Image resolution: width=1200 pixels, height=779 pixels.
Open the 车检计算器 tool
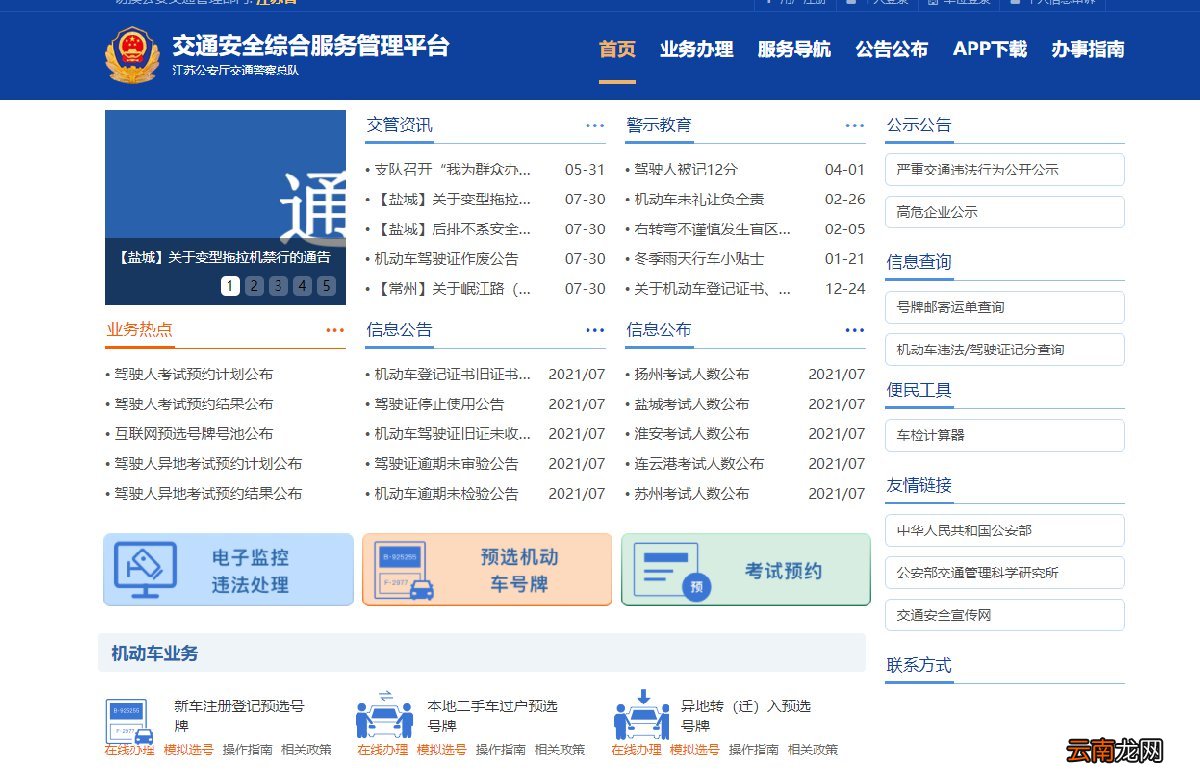point(1005,435)
